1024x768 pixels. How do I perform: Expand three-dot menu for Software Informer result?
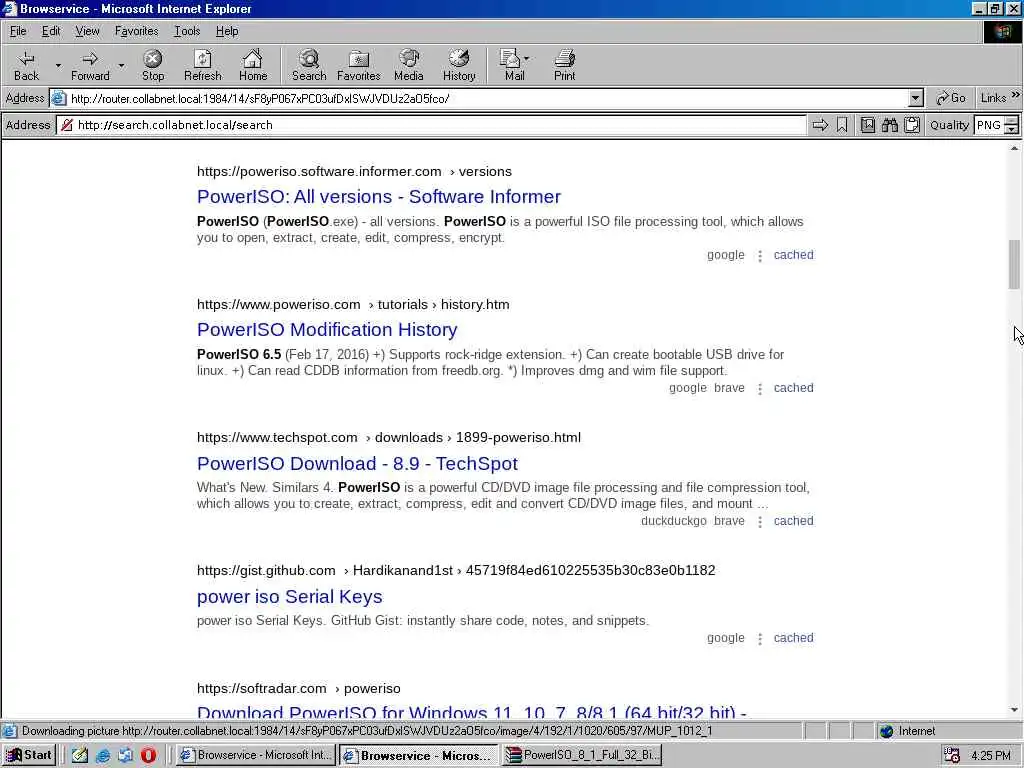click(760, 255)
